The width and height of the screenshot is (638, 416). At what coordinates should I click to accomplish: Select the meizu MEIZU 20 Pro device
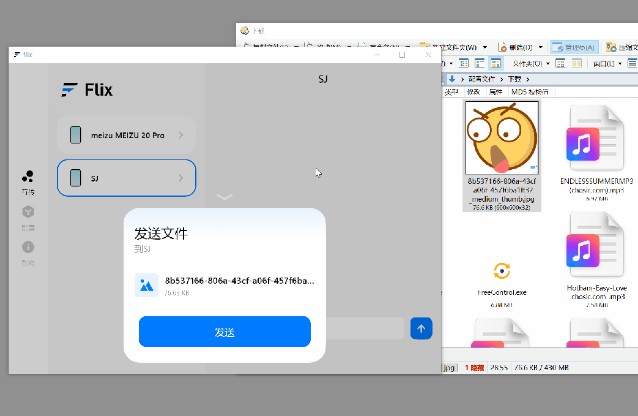point(127,135)
